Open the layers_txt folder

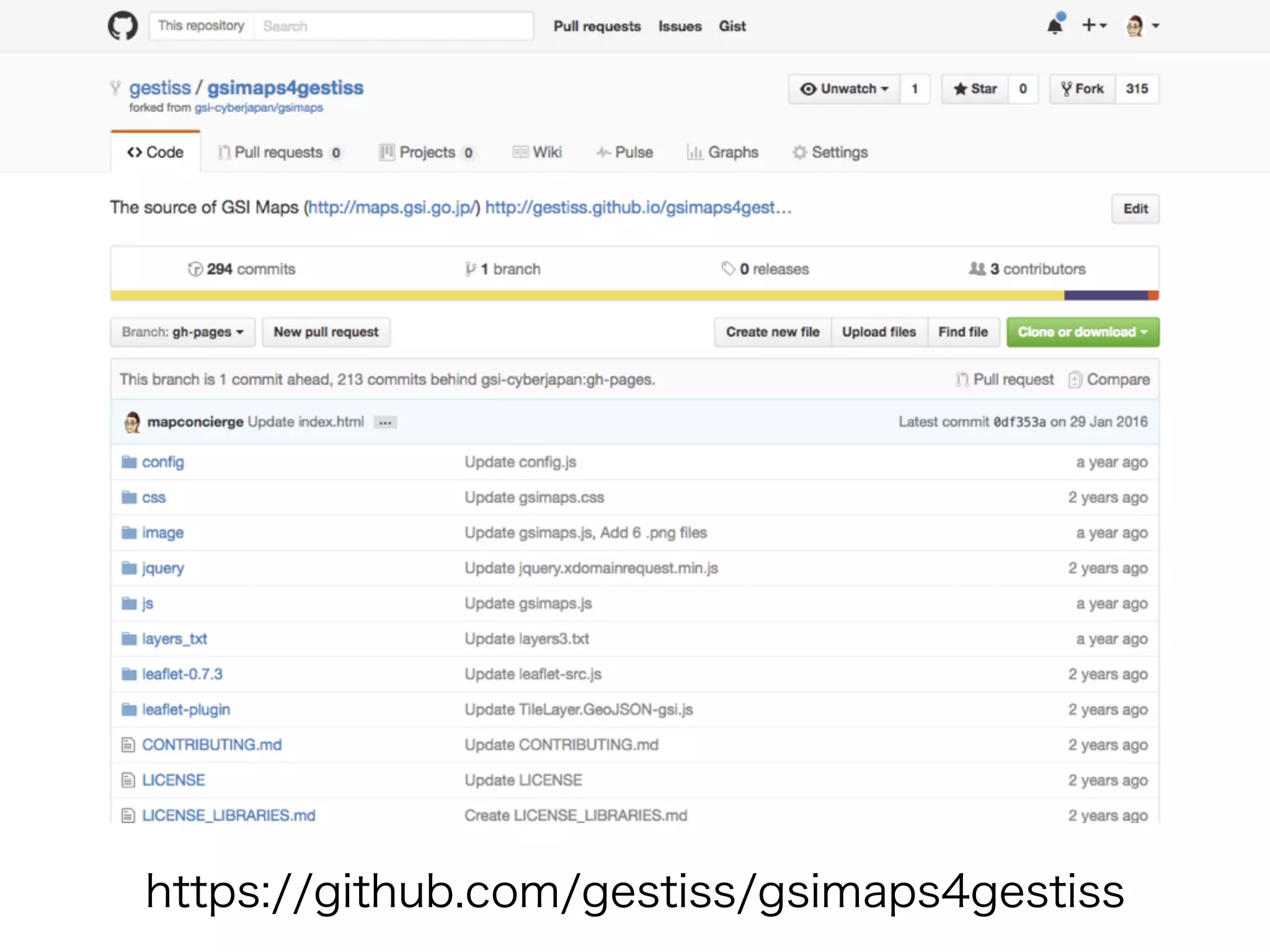174,639
